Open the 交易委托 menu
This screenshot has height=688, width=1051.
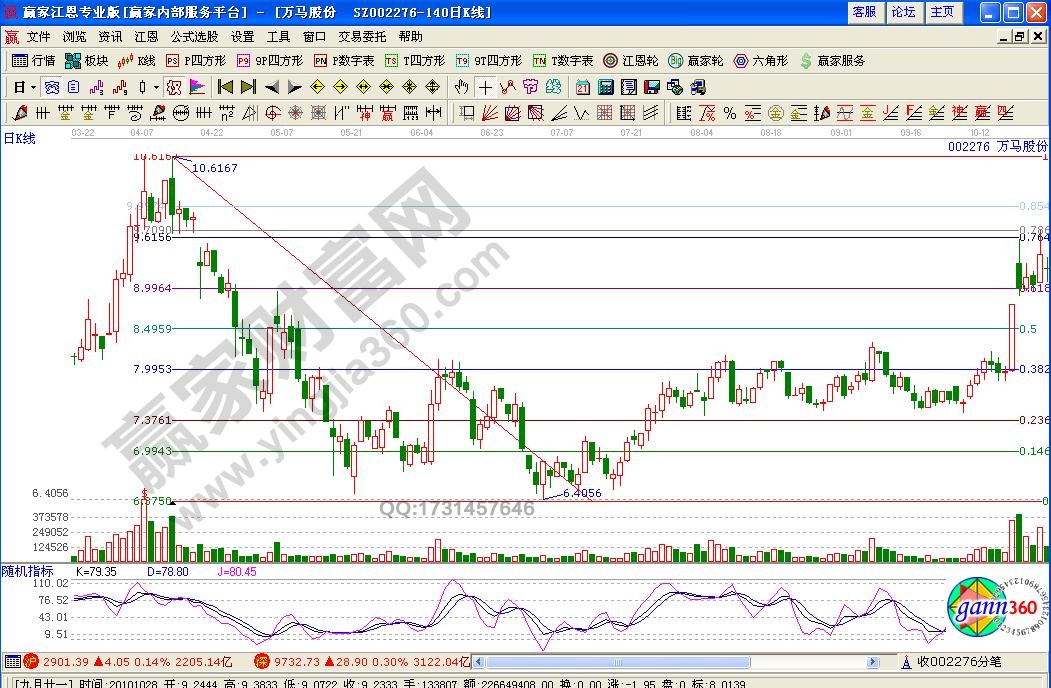[362, 37]
